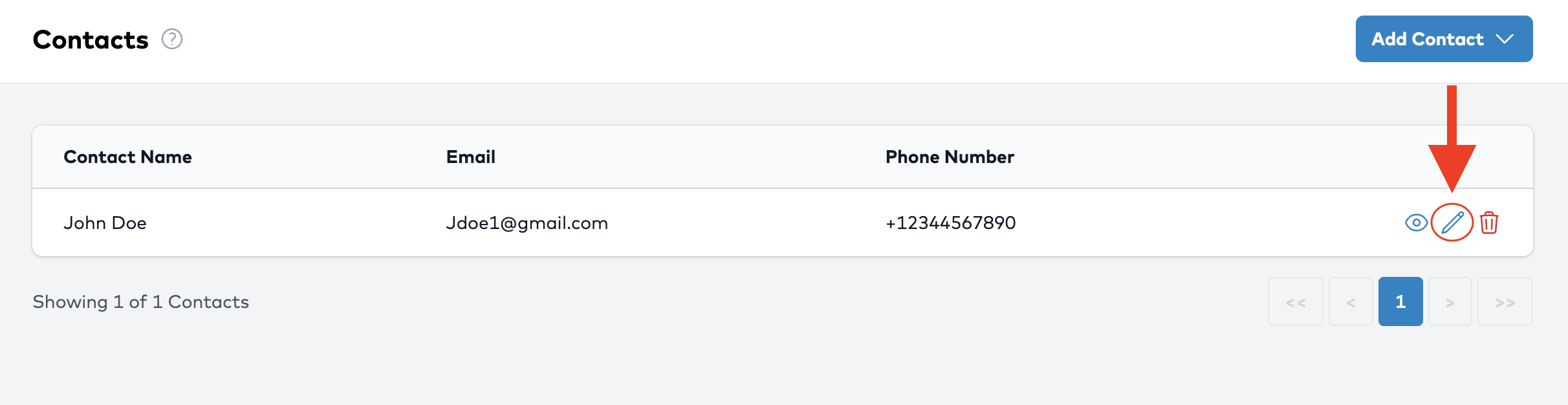The width and height of the screenshot is (1568, 405).
Task: Click the help question mark beside Contacts
Action: 172,39
